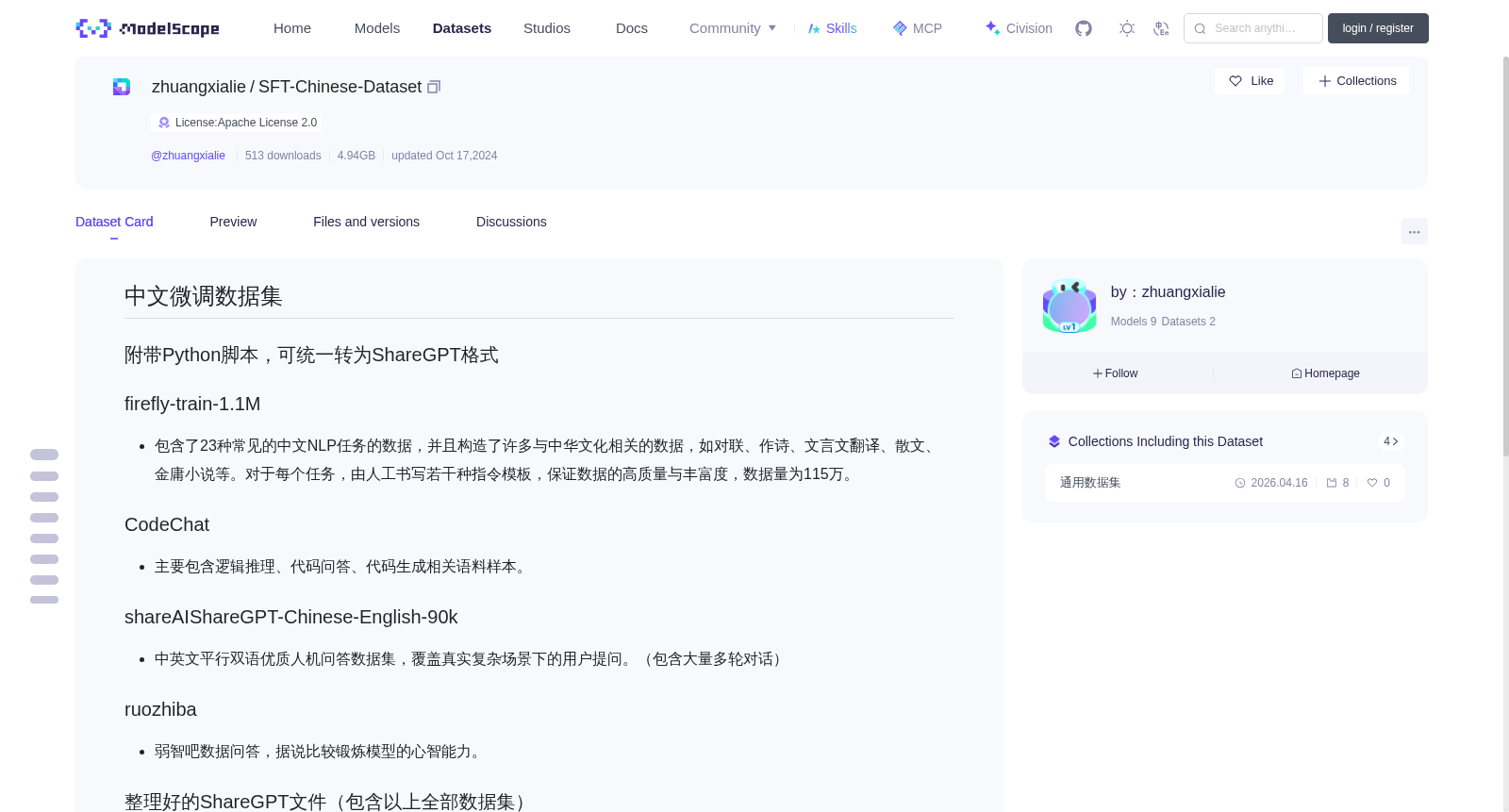This screenshot has width=1509, height=812.
Task: Click the shareAIShareGPT-Chinese-English-90k heading
Action: [x=290, y=617]
